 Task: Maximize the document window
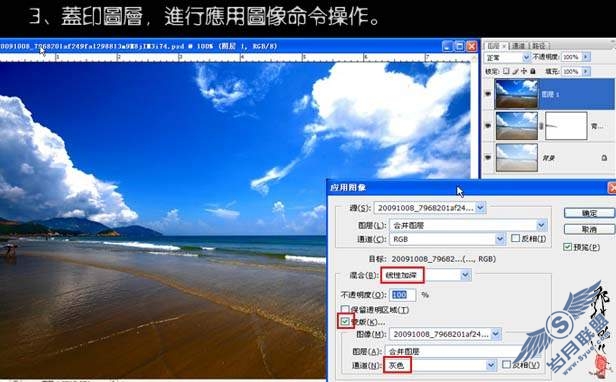459,46
